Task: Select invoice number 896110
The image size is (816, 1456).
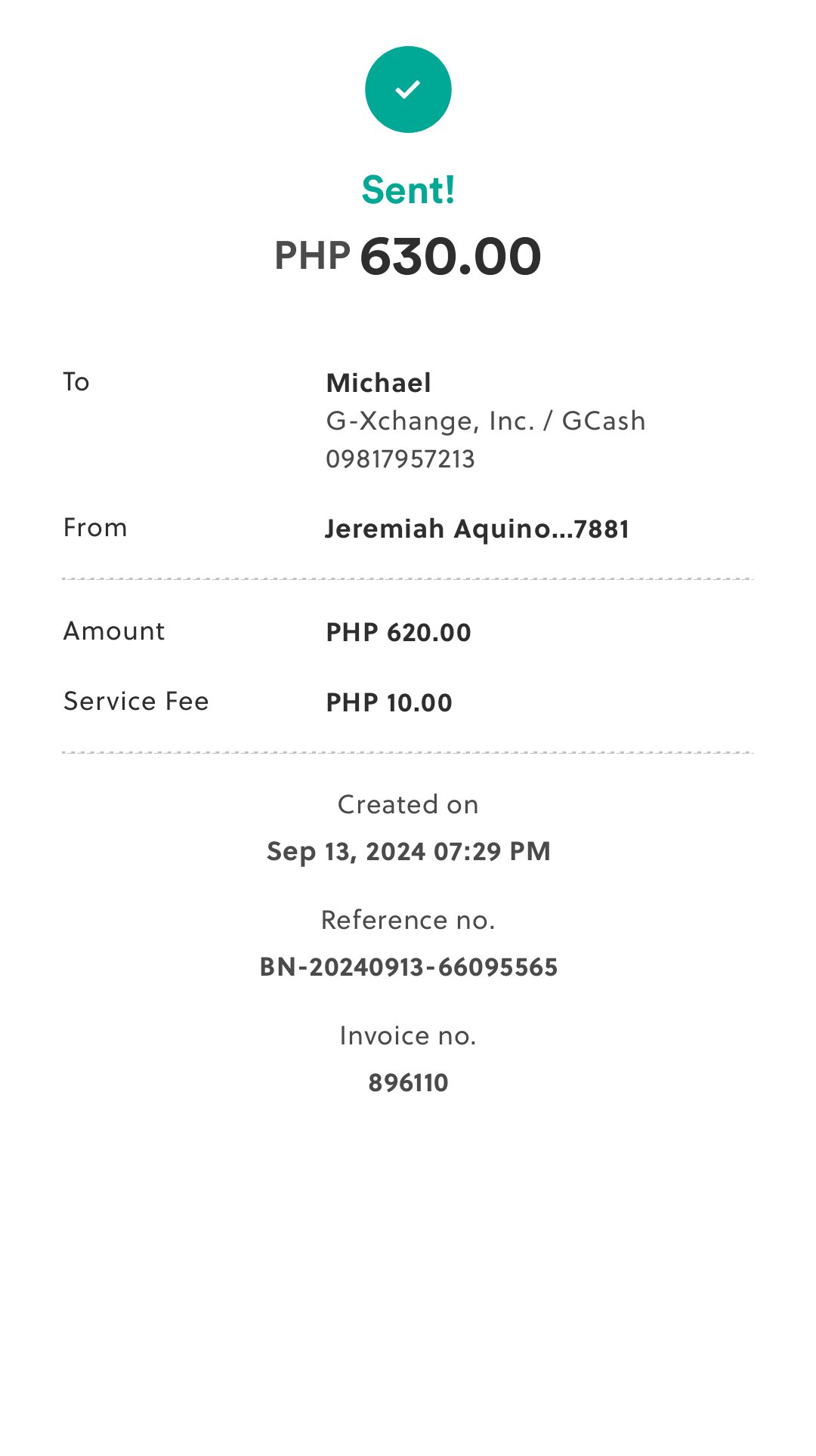Action: pos(408,1083)
